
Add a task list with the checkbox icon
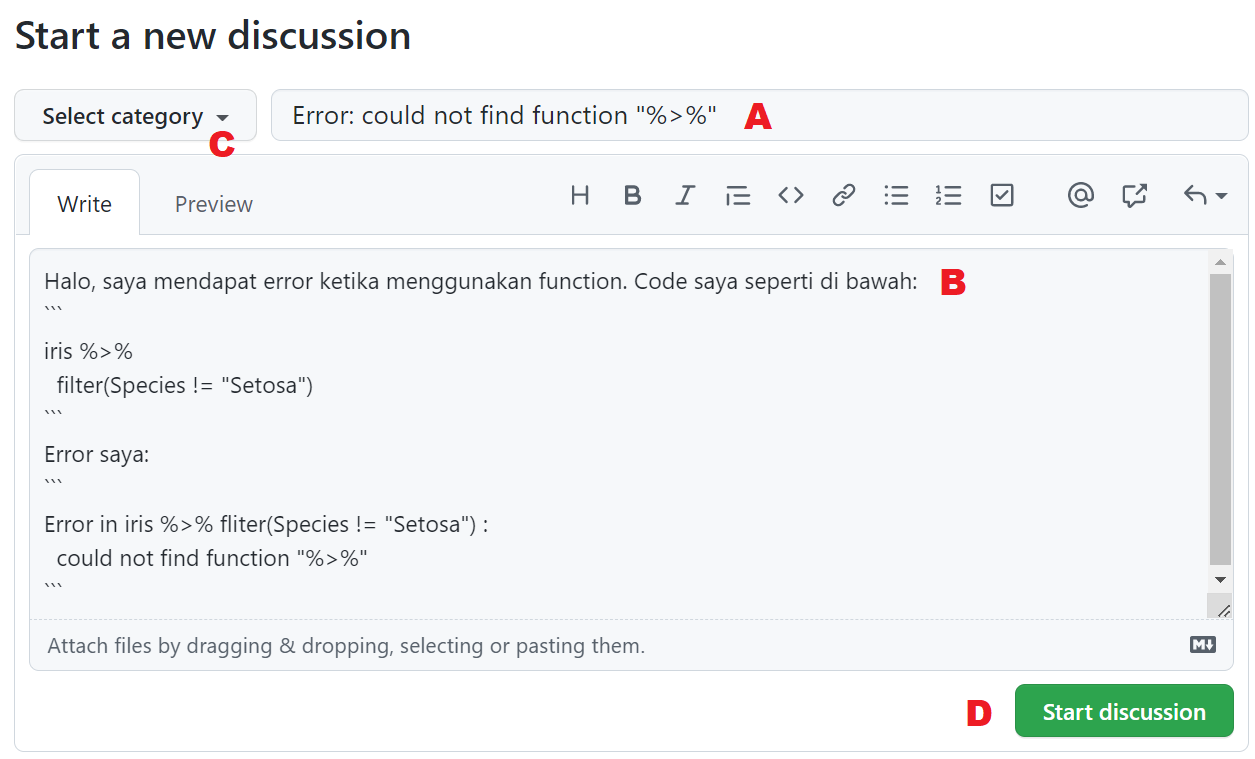pos(1002,195)
